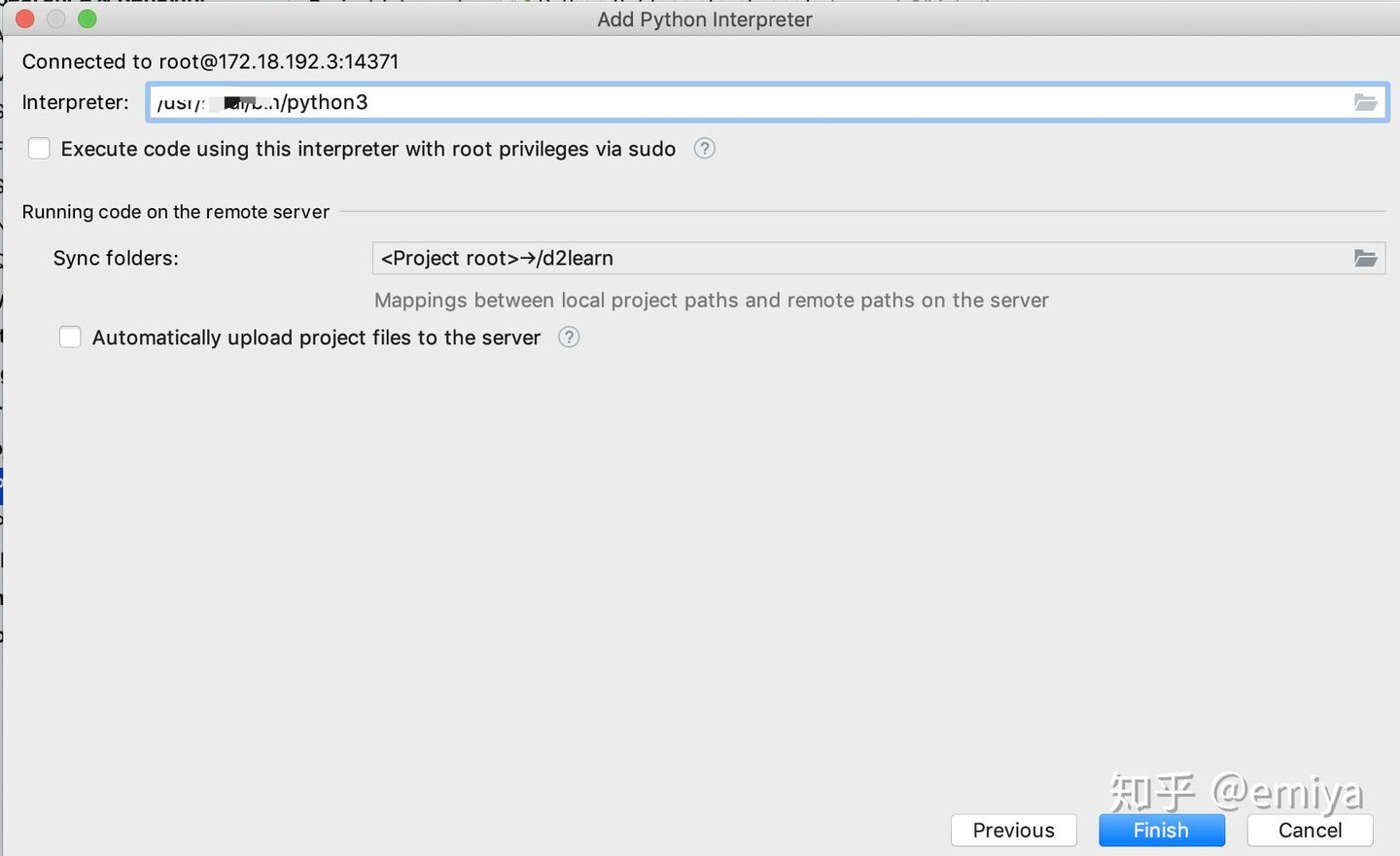The width and height of the screenshot is (1400, 856).
Task: Click the 'Sync folders:' label
Action: (116, 258)
